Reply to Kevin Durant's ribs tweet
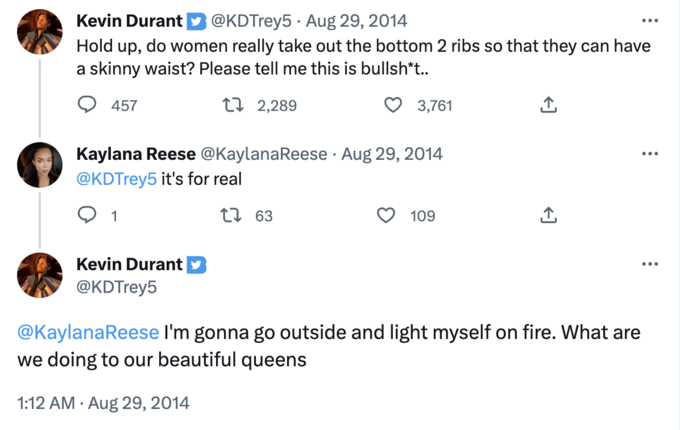 point(87,104)
